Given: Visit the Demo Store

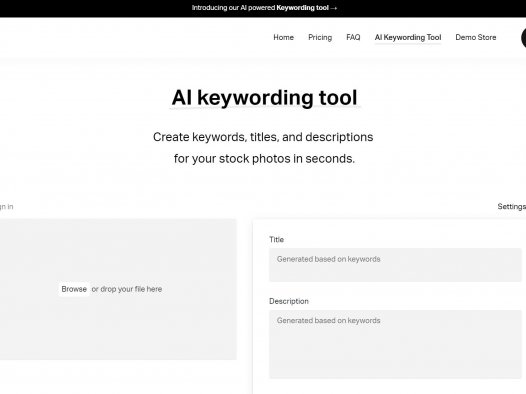Looking at the screenshot, I should (476, 37).
